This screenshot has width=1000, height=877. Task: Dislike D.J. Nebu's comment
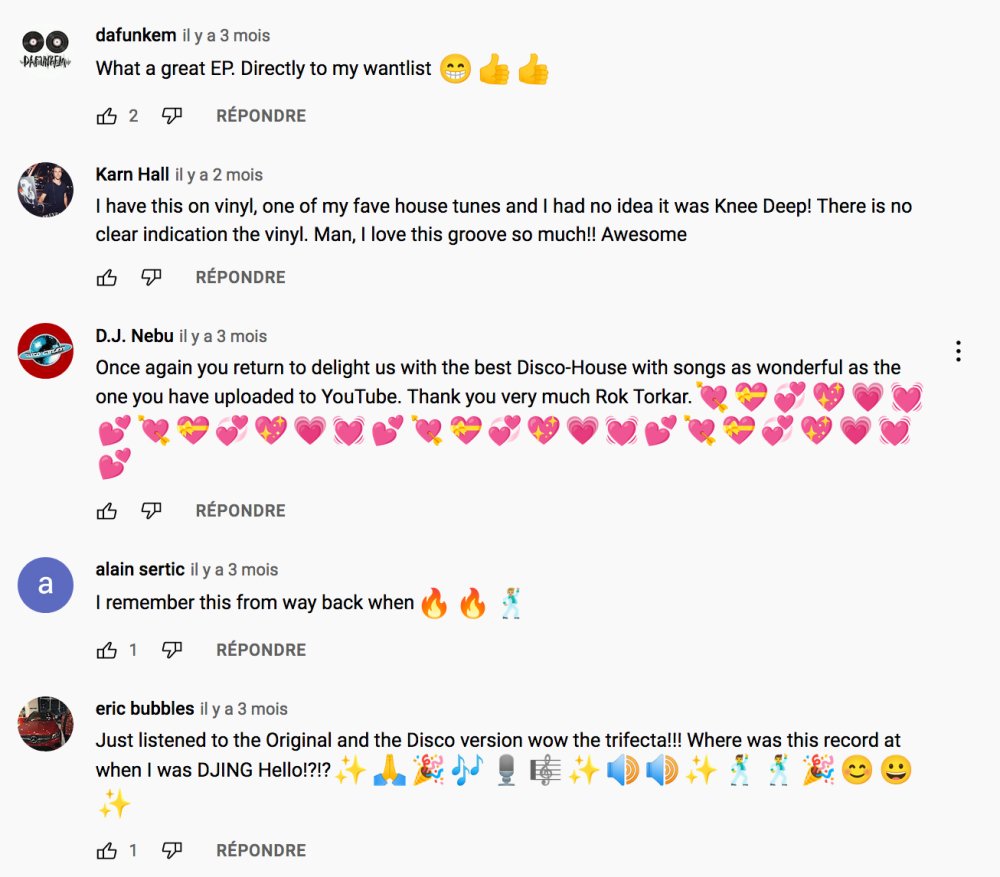click(x=151, y=511)
